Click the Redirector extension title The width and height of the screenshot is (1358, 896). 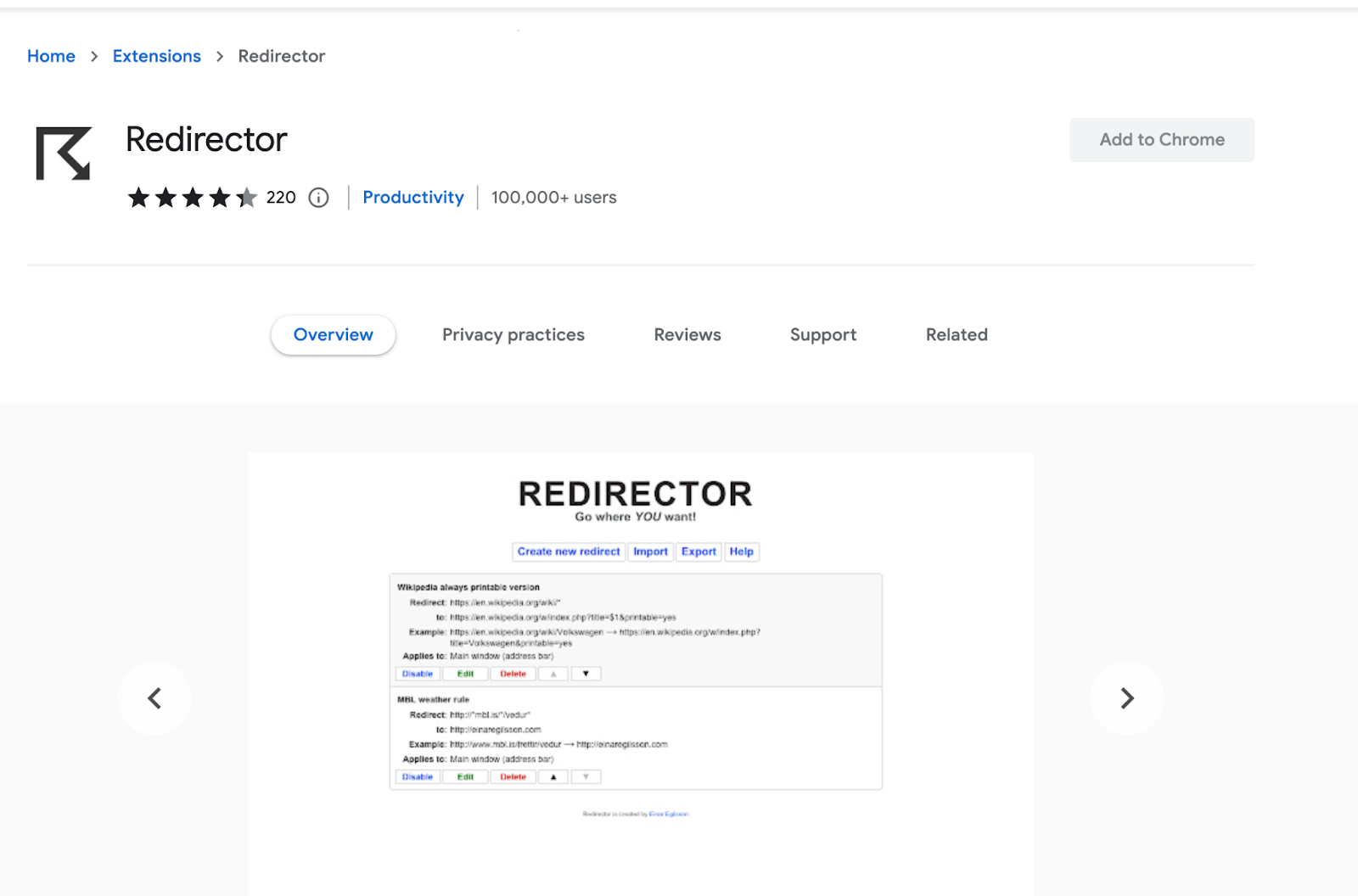pyautogui.click(x=206, y=140)
